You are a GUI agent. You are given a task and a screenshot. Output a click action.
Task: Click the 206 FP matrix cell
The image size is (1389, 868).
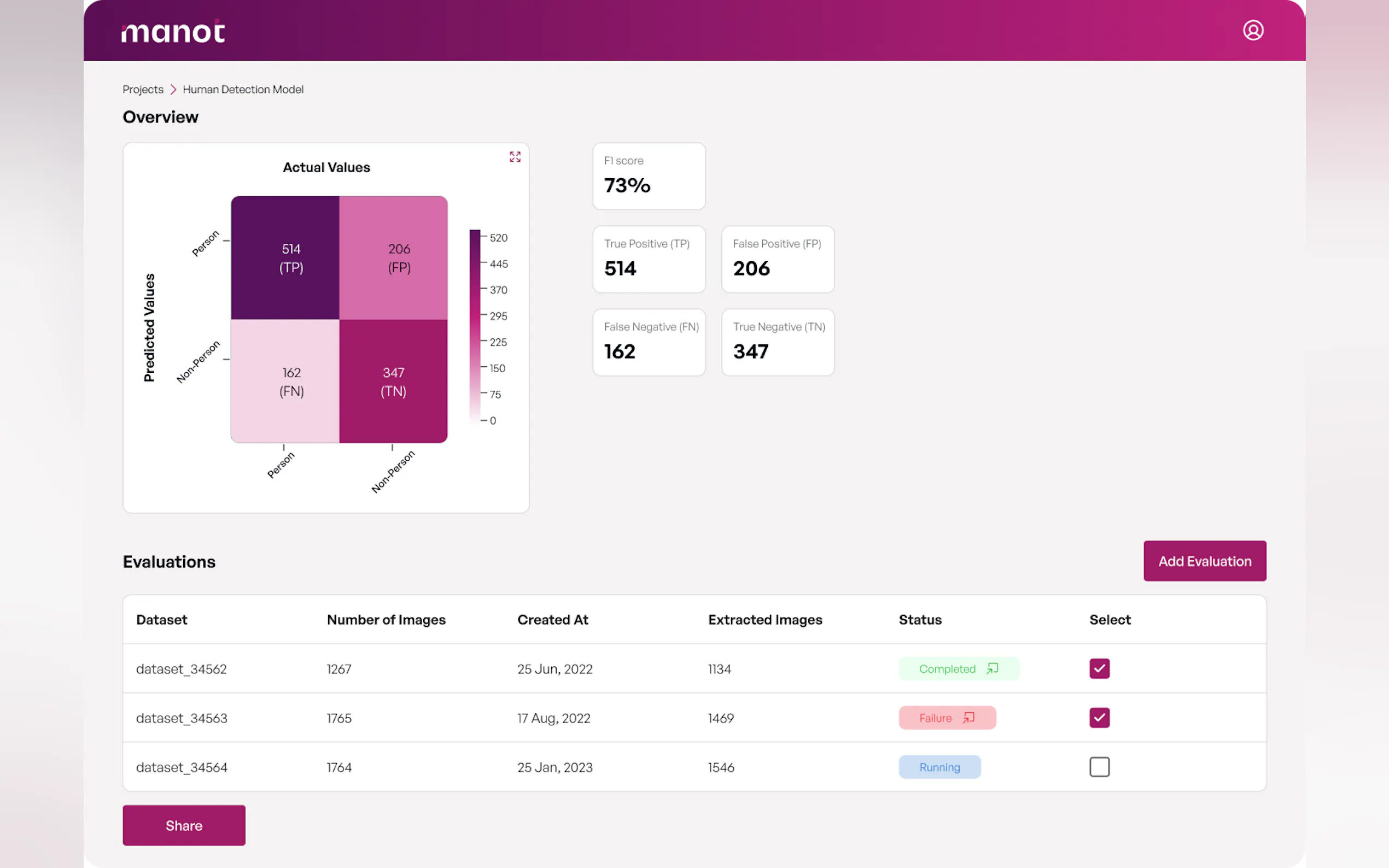coord(393,258)
